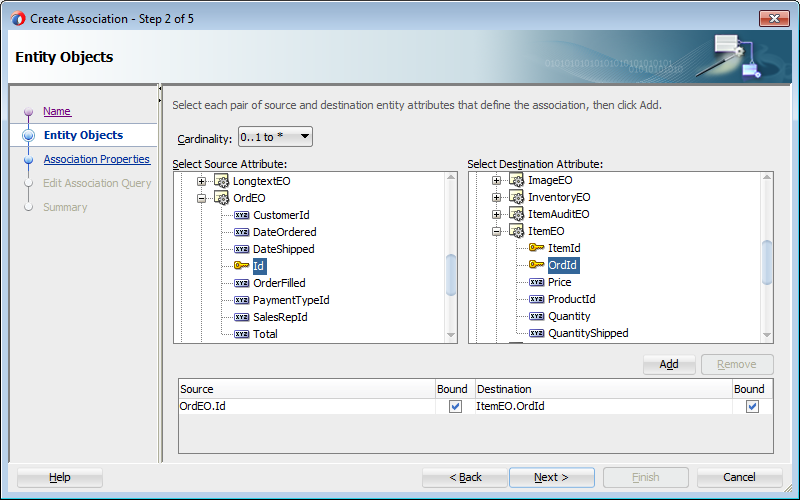
Task: Click the Quantity attribute icon
Action: (536, 316)
